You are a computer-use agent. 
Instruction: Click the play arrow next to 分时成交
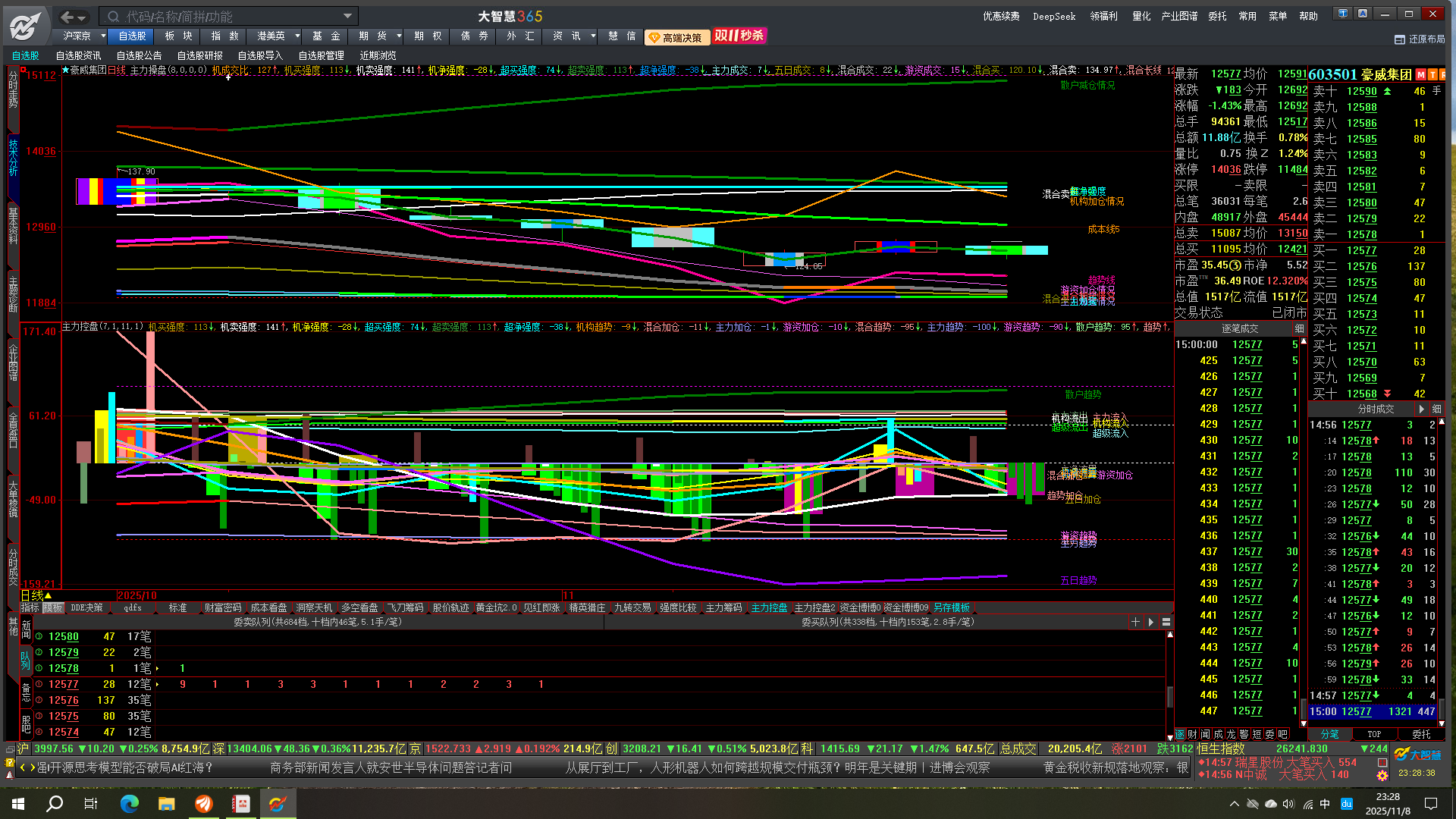1421,409
